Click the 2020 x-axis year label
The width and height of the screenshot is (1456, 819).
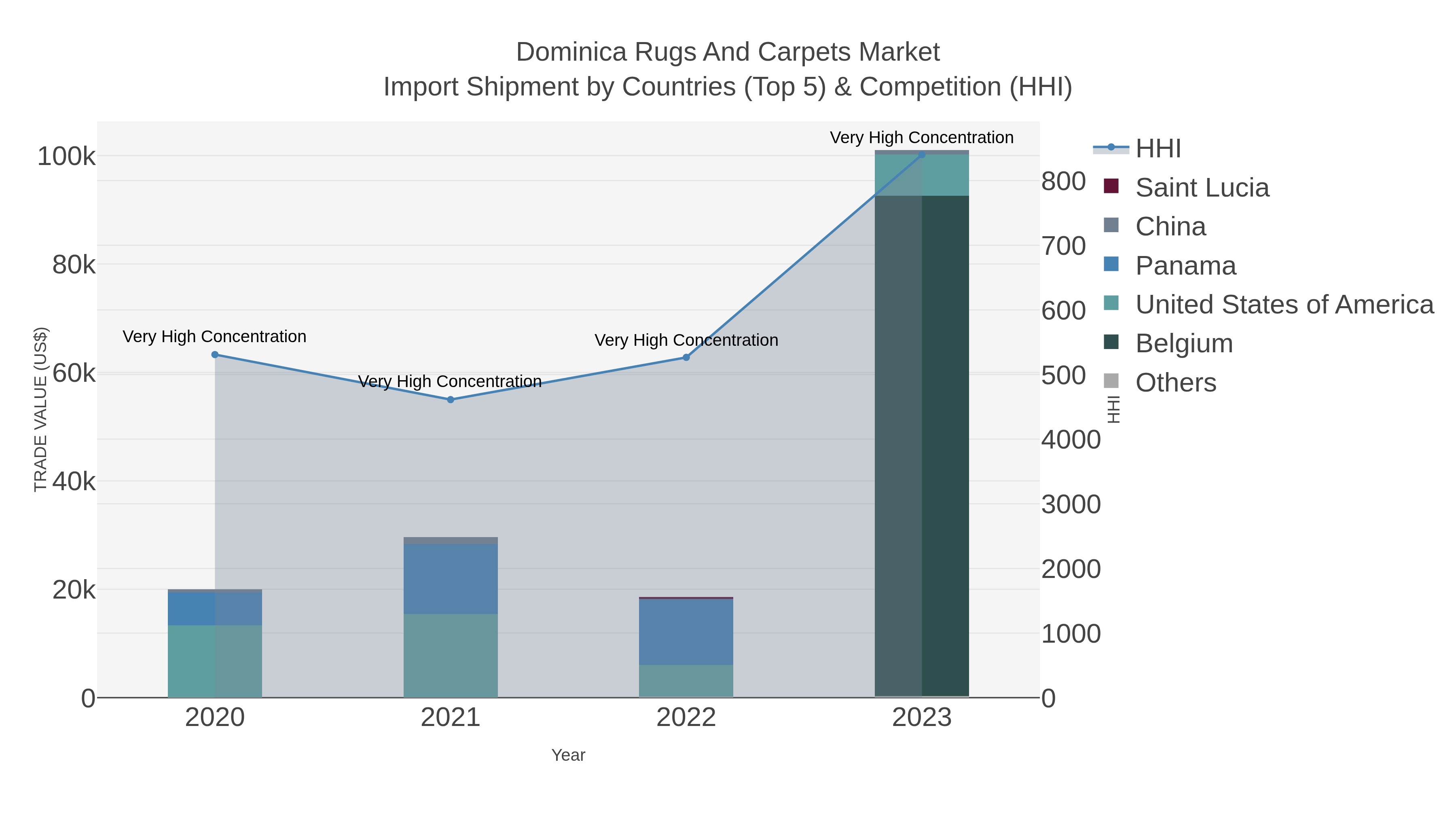[x=215, y=718]
